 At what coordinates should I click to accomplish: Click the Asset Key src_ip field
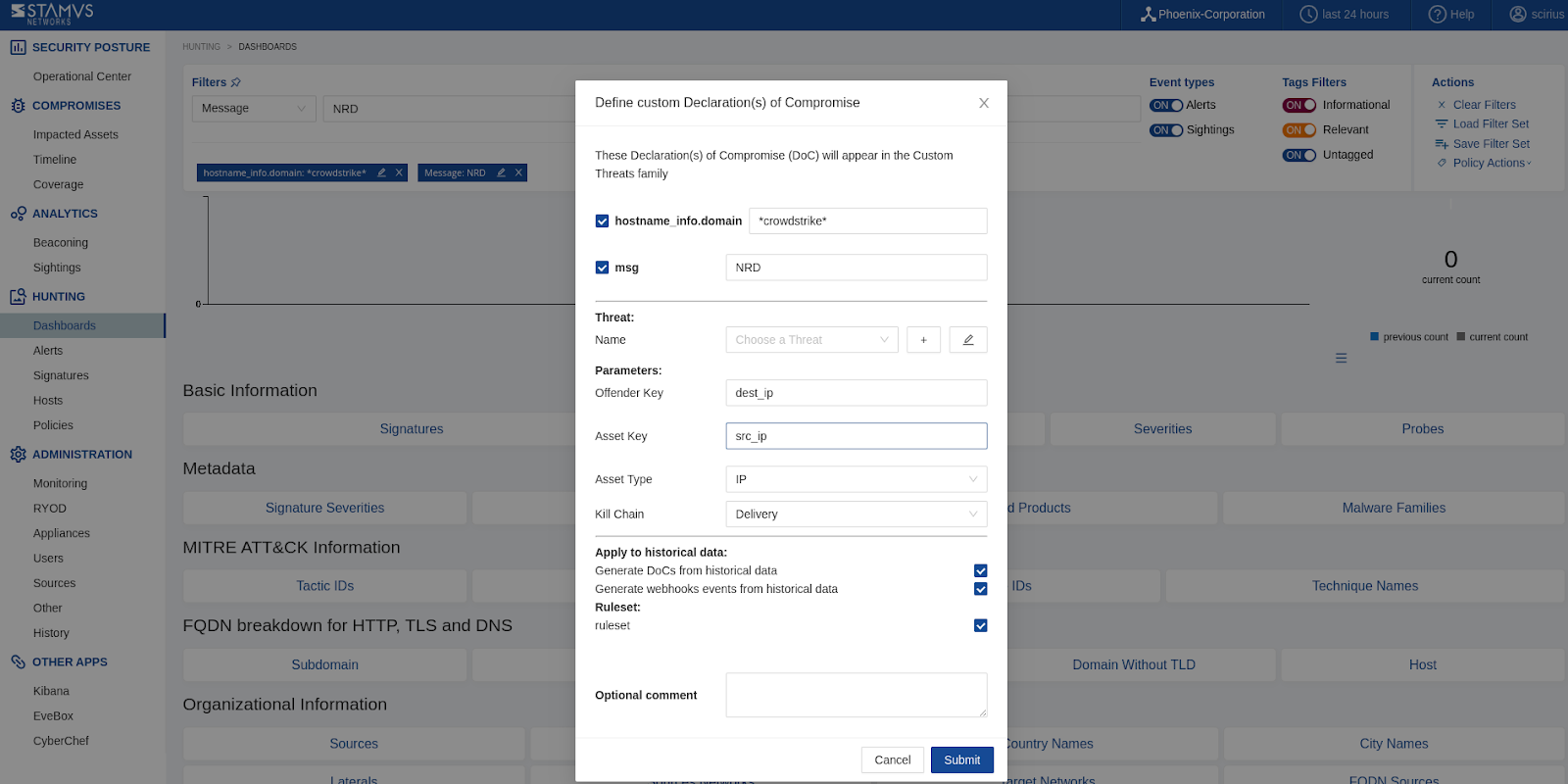click(x=857, y=436)
